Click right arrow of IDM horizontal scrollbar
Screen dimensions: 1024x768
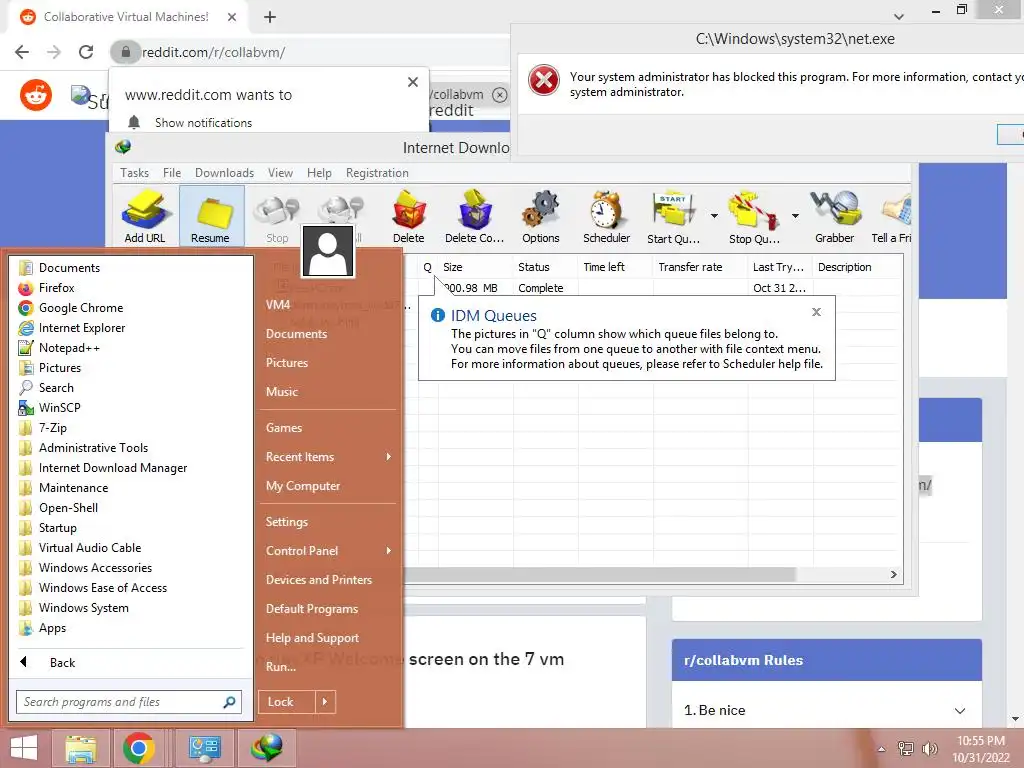[x=893, y=575]
